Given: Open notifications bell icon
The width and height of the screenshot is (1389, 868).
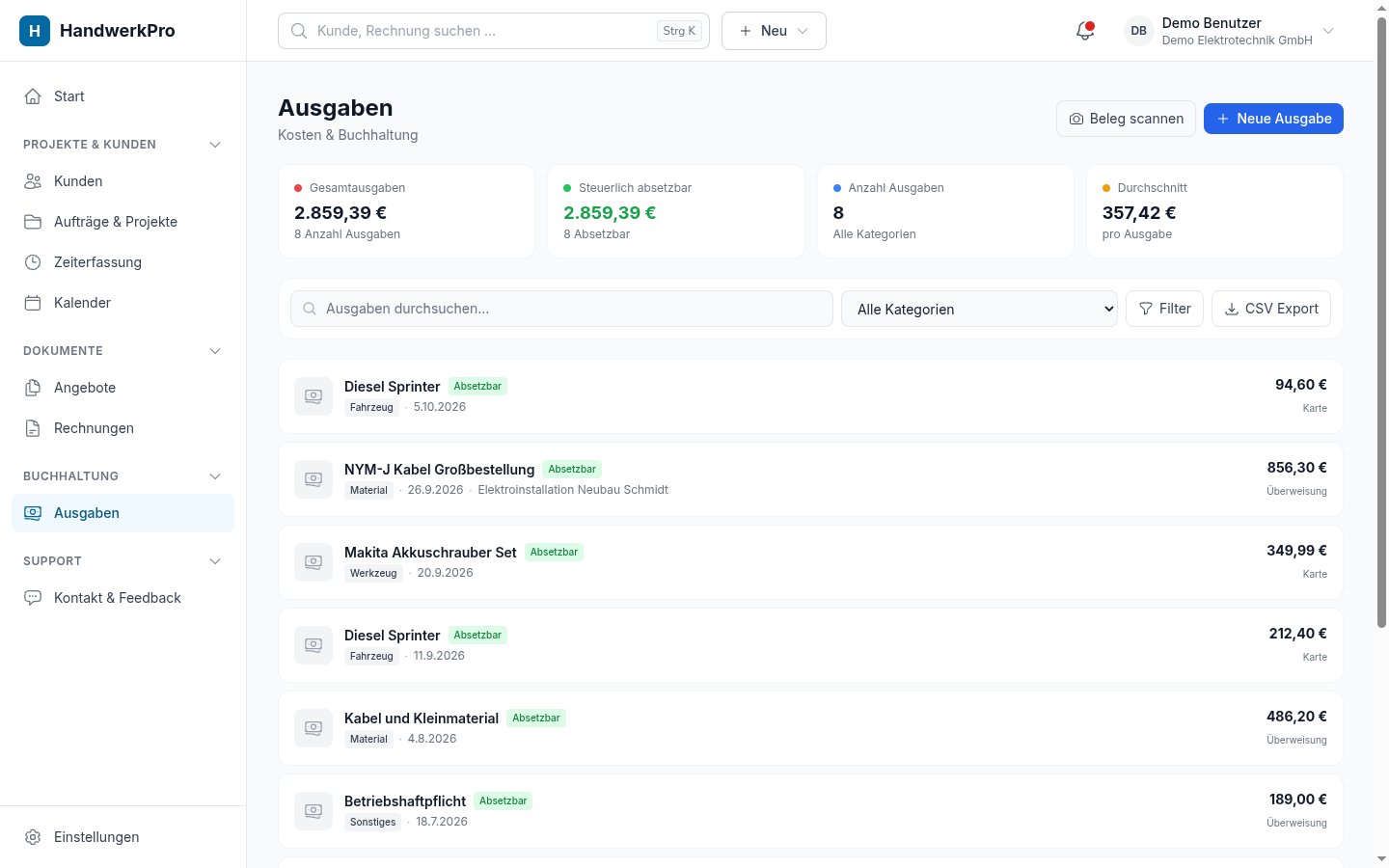Looking at the screenshot, I should tap(1085, 31).
